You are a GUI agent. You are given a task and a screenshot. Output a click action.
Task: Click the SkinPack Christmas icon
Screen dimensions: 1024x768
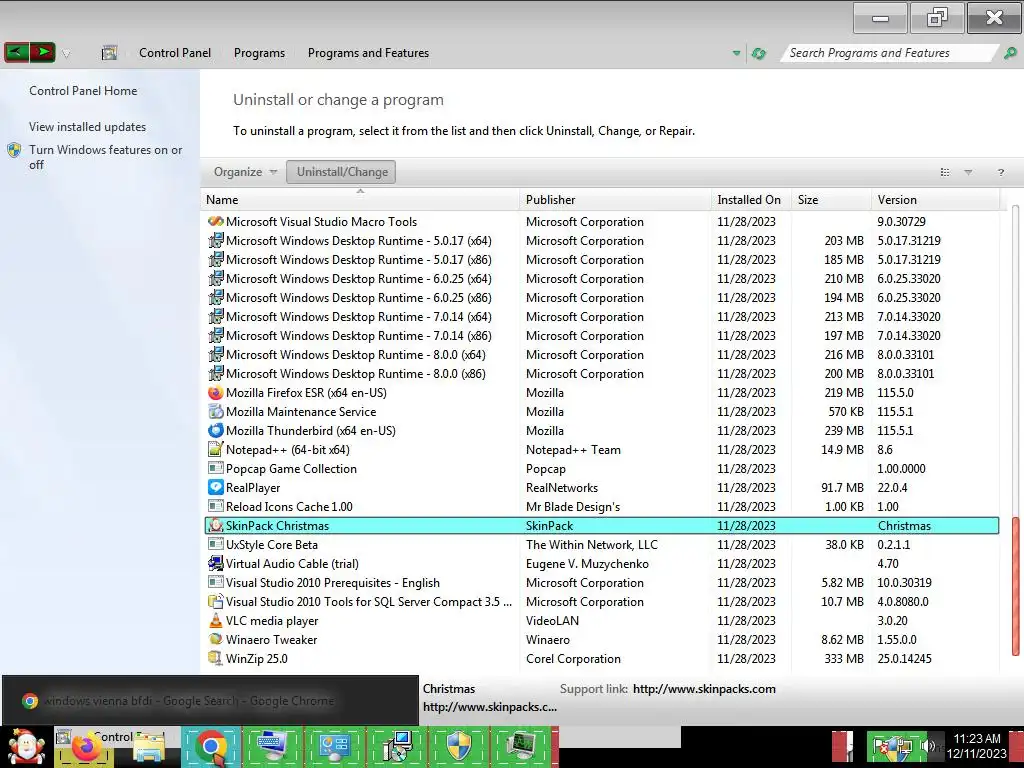(216, 525)
